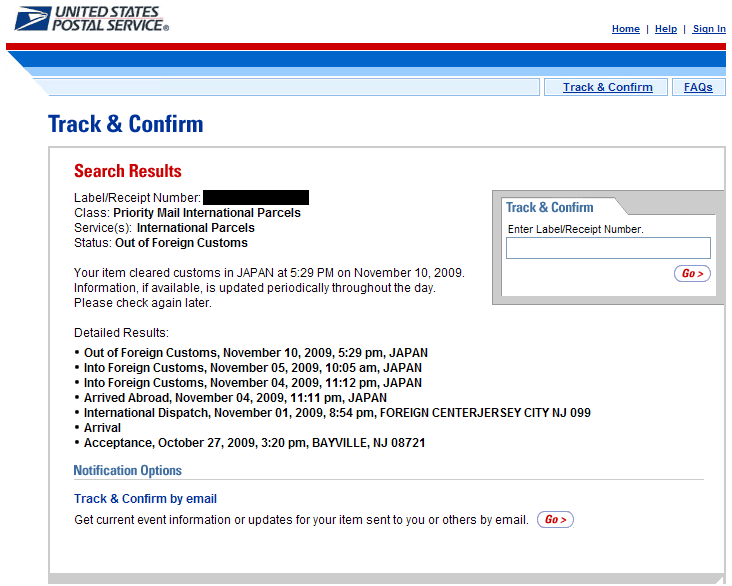Click 'Into Foreign Customs, November 04' entry
This screenshot has width=732, height=586.
[253, 383]
